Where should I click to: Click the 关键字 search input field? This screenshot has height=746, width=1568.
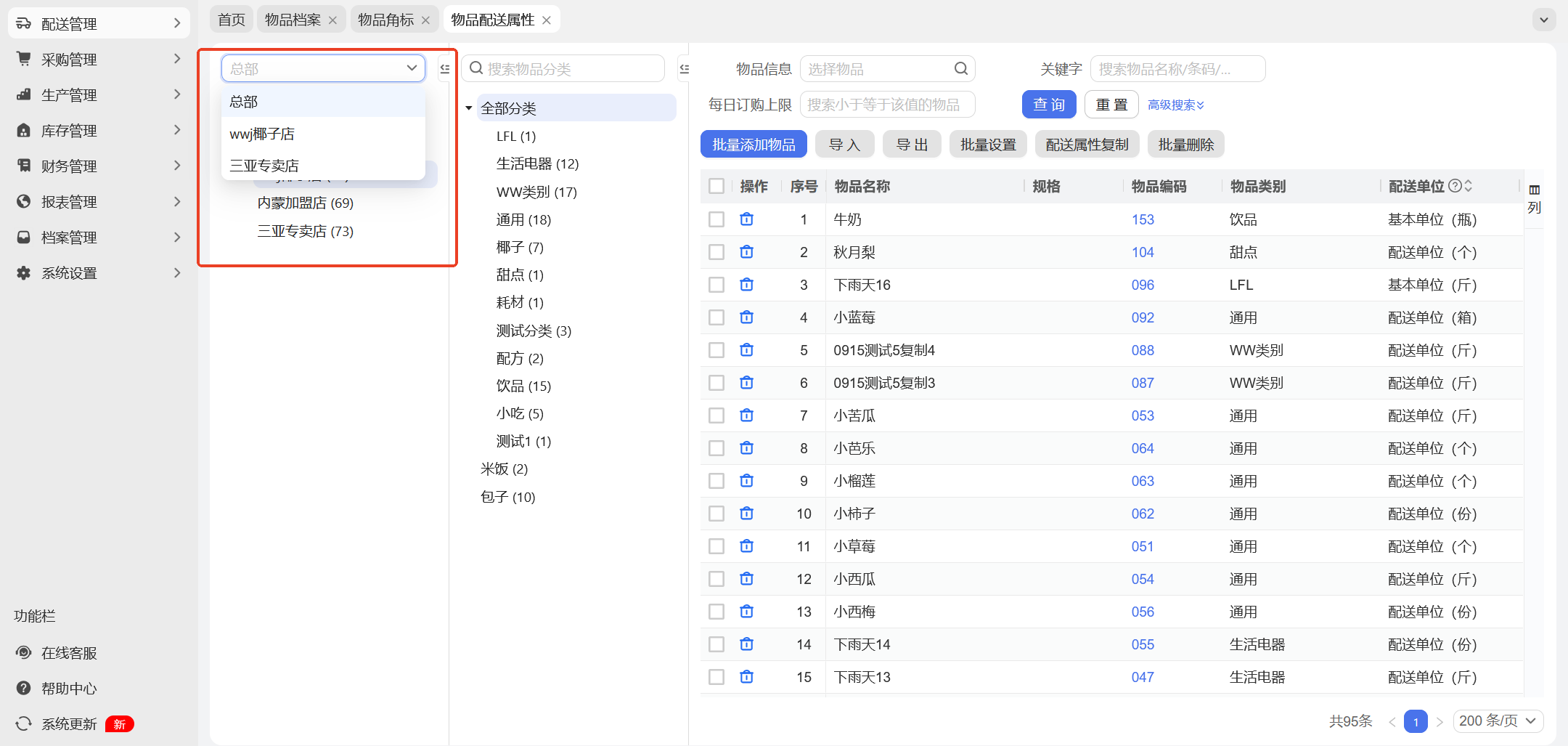(x=1177, y=69)
